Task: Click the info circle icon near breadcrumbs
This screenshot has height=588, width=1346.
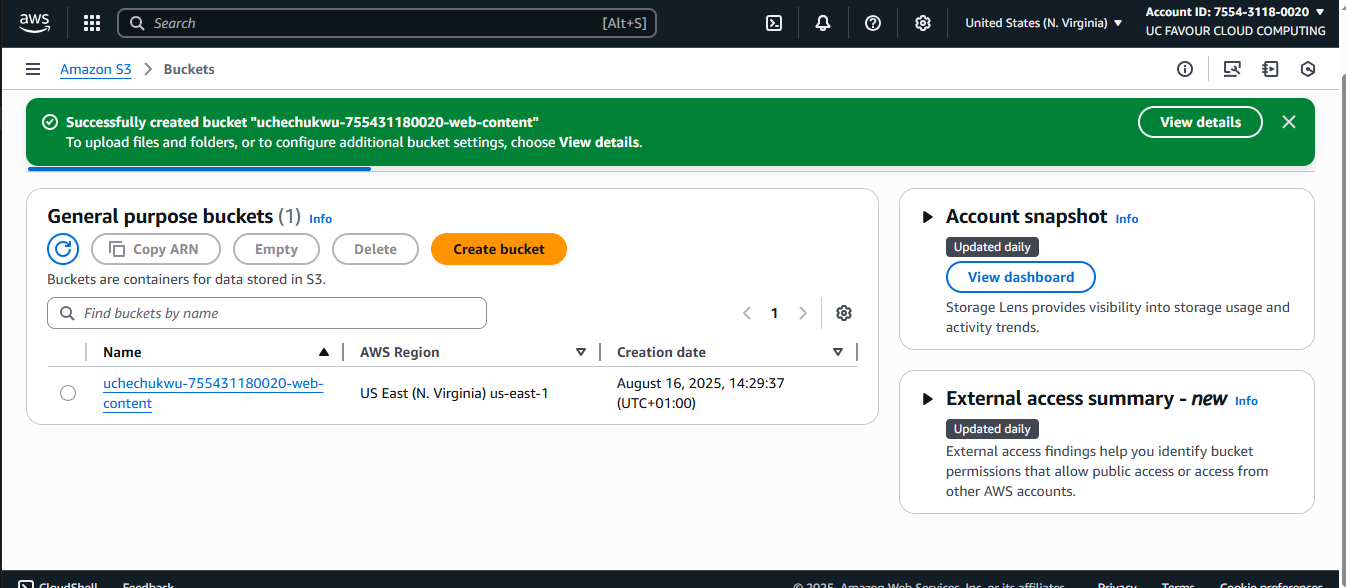Action: tap(1185, 69)
